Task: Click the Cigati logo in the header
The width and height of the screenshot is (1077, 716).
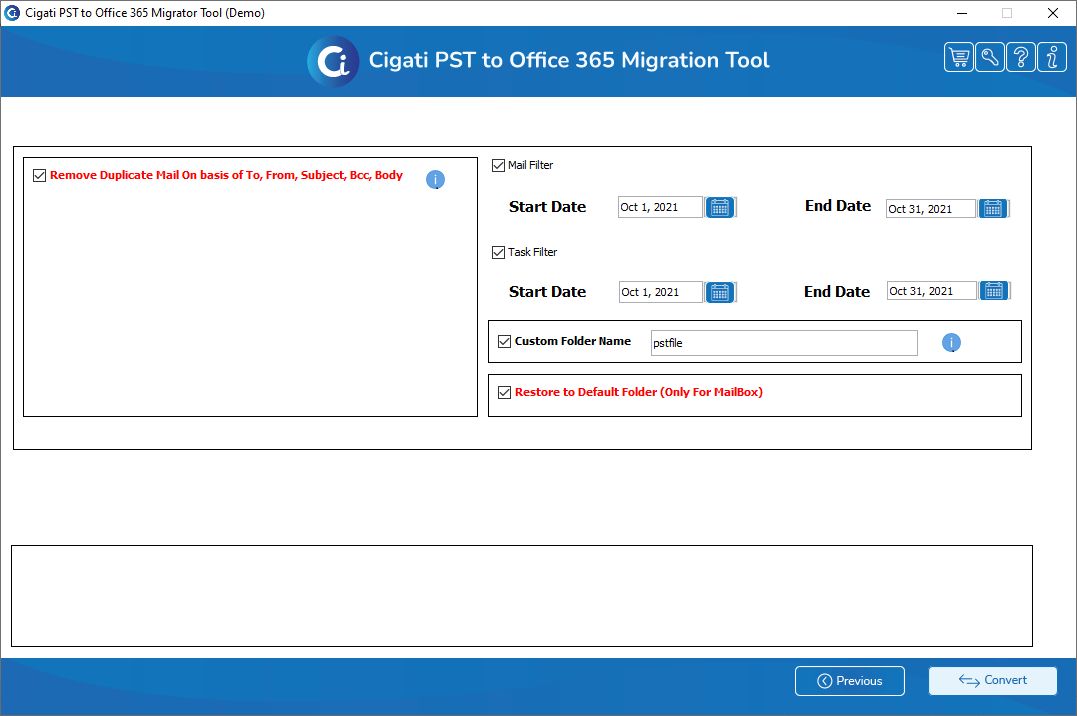Action: pyautogui.click(x=333, y=61)
